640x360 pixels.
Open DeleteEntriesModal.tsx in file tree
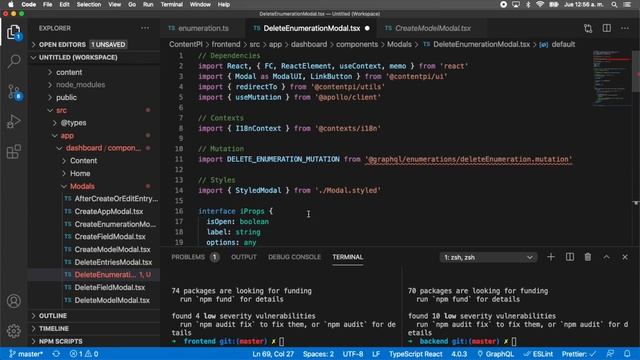(113, 262)
